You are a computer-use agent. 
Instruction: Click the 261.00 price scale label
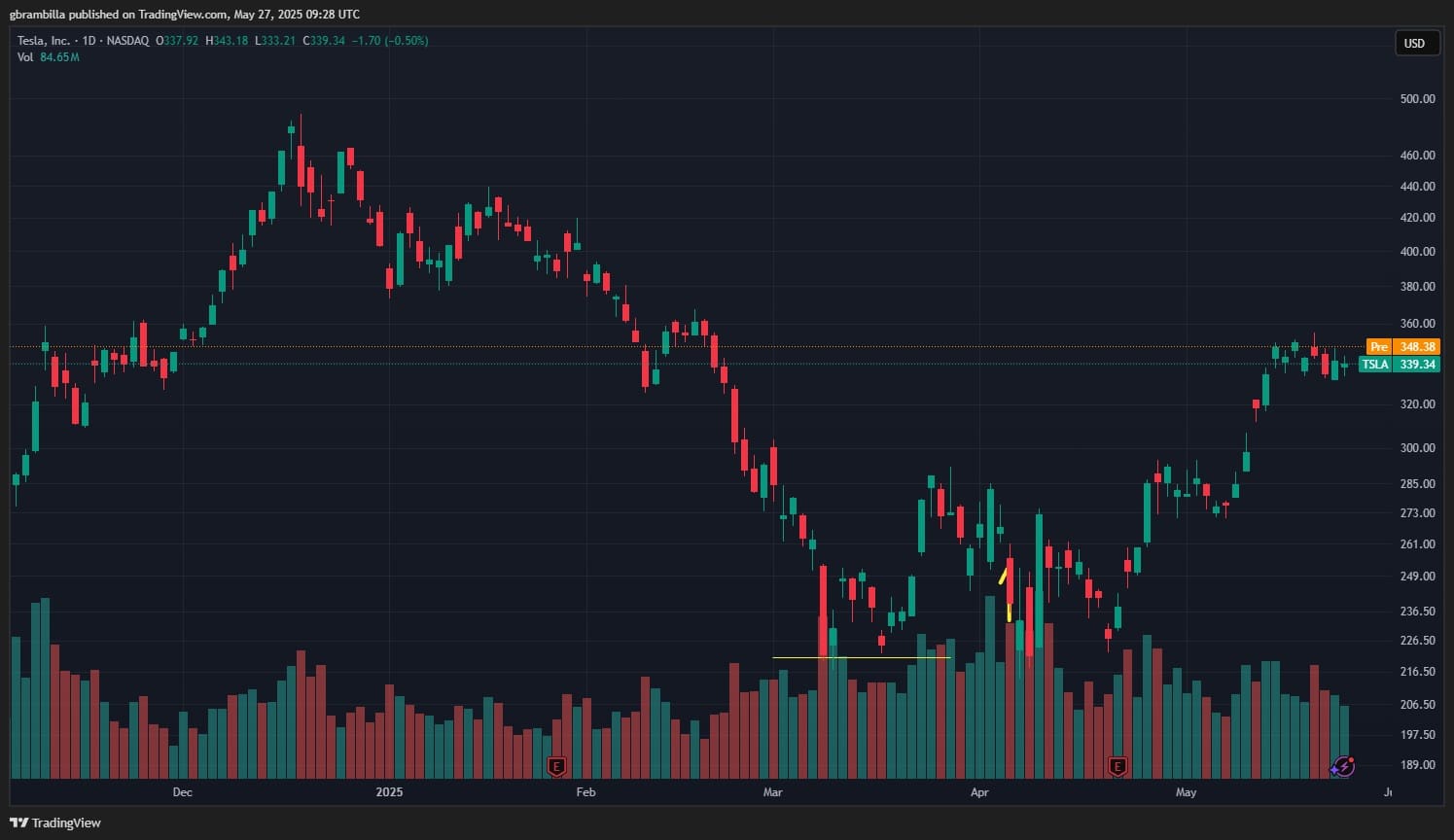pos(1417,544)
